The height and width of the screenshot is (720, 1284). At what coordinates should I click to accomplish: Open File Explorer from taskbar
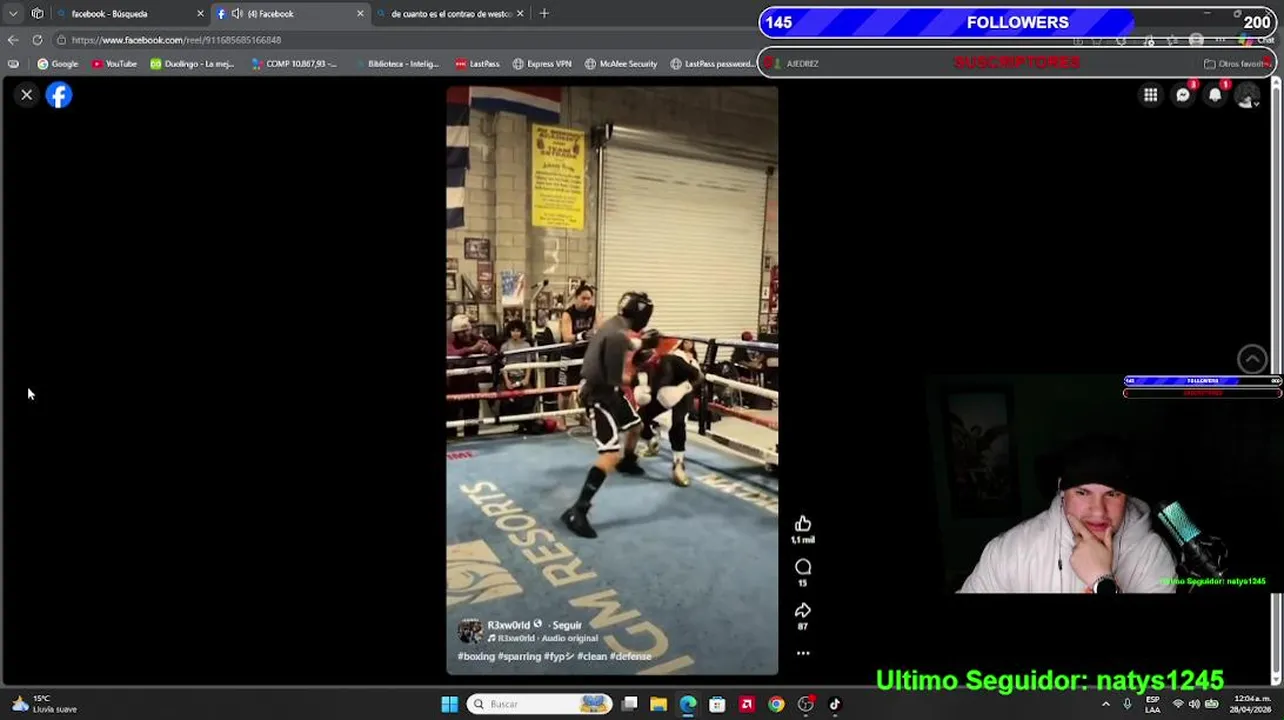click(x=658, y=704)
